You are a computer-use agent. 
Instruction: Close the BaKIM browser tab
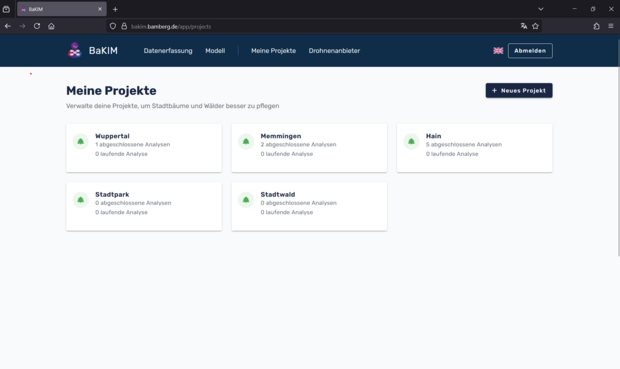(x=100, y=9)
